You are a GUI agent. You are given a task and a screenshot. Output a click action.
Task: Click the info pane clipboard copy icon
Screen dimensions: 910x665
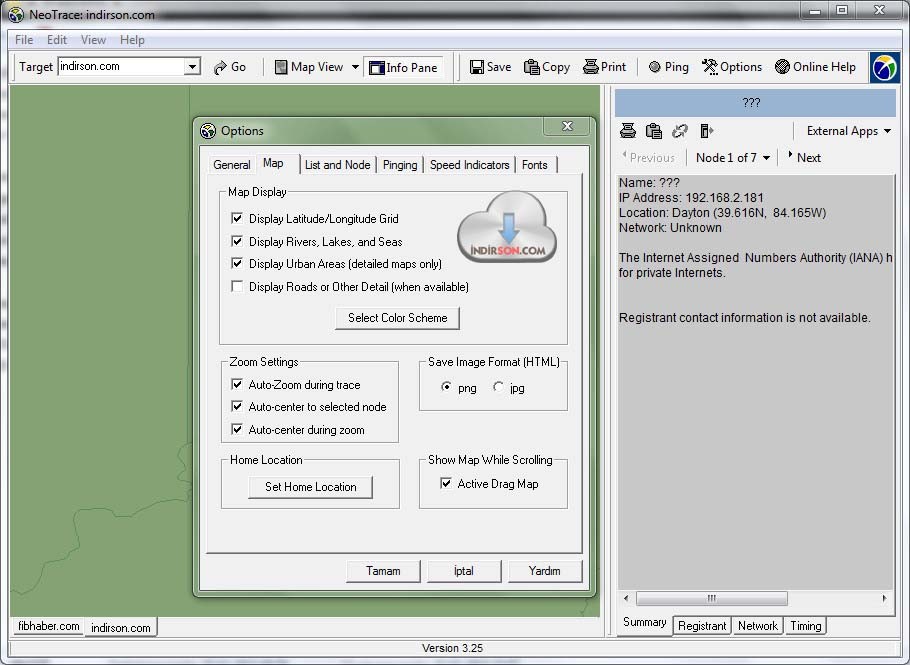(x=653, y=131)
